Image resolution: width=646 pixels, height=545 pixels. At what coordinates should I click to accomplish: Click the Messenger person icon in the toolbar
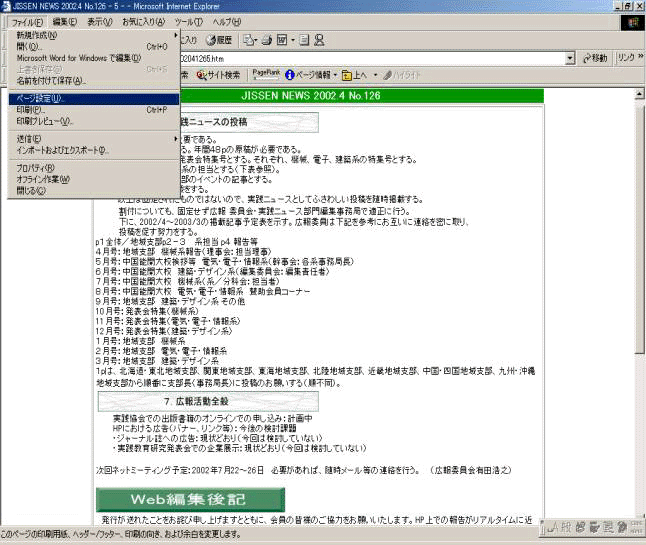tap(319, 40)
